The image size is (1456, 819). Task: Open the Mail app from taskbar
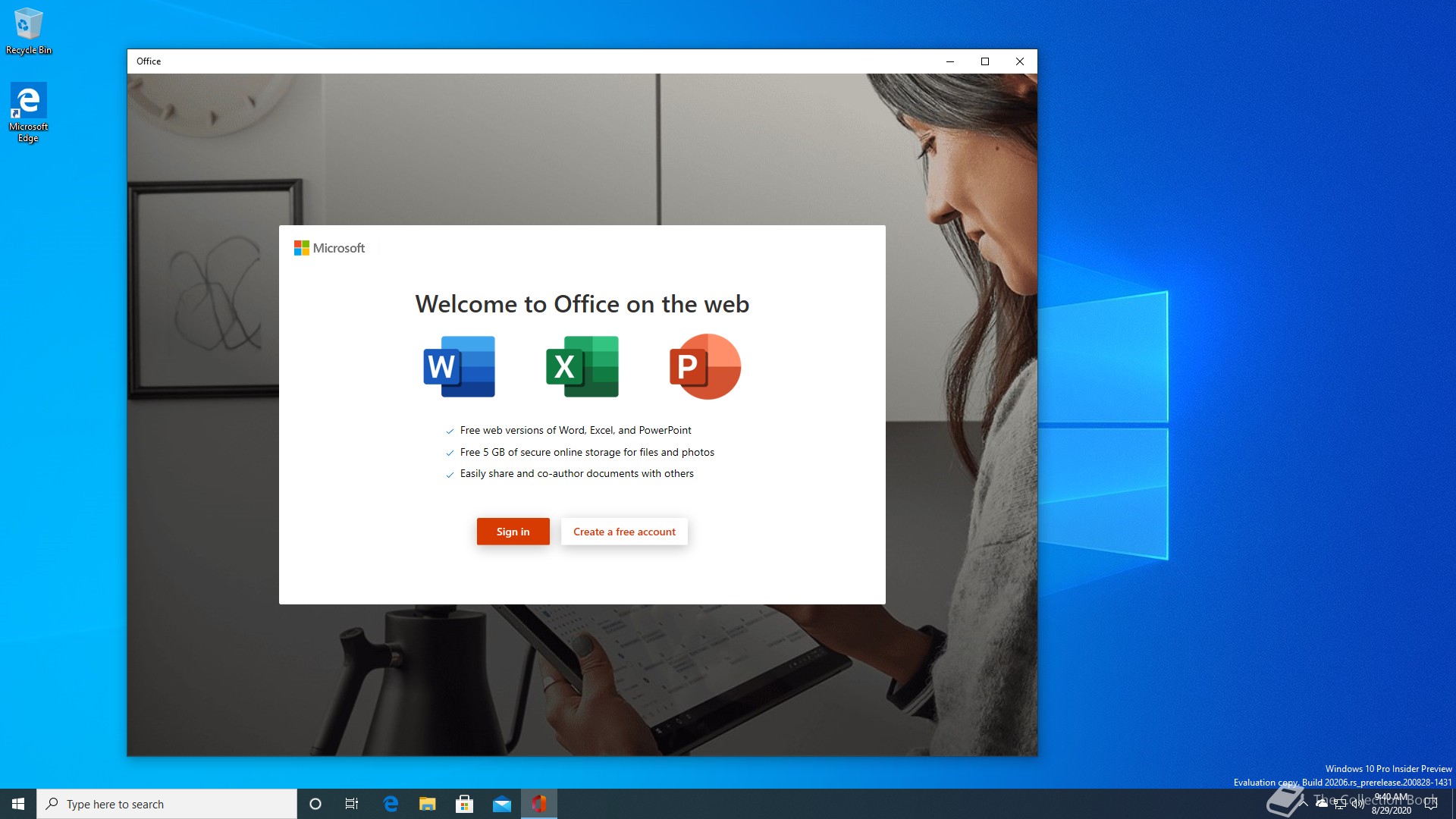click(x=502, y=804)
